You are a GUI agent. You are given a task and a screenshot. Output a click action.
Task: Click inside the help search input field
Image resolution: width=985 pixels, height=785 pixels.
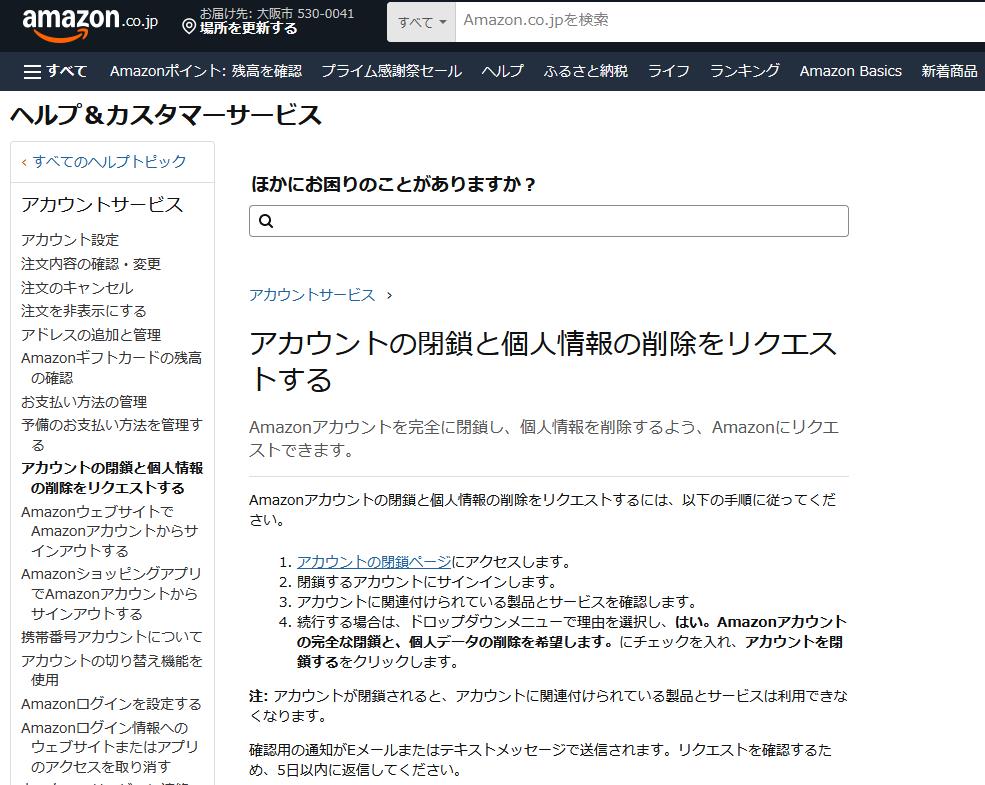tap(548, 220)
